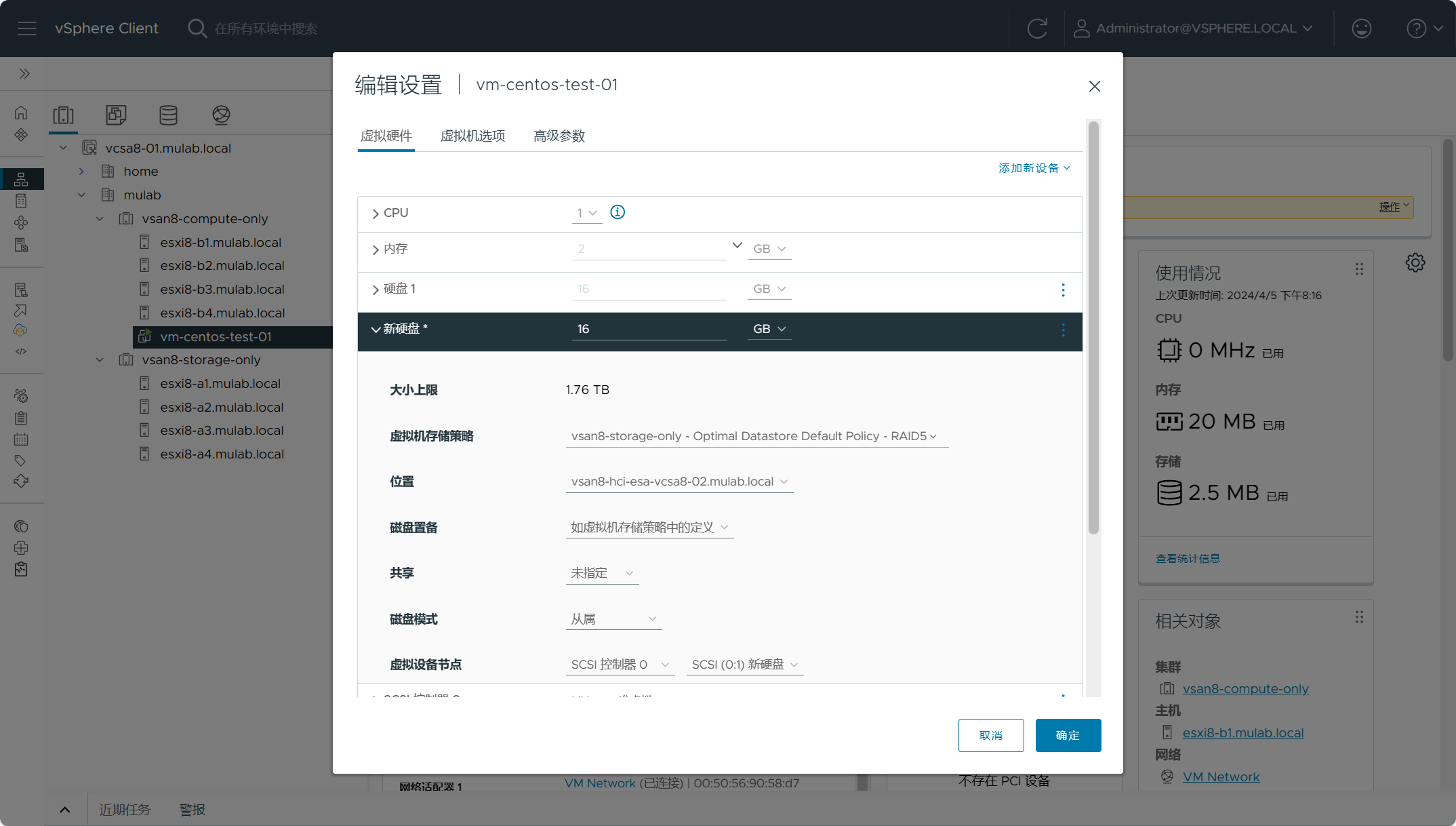
Task: Expand the bottom recent tasks panel
Action: [x=65, y=810]
